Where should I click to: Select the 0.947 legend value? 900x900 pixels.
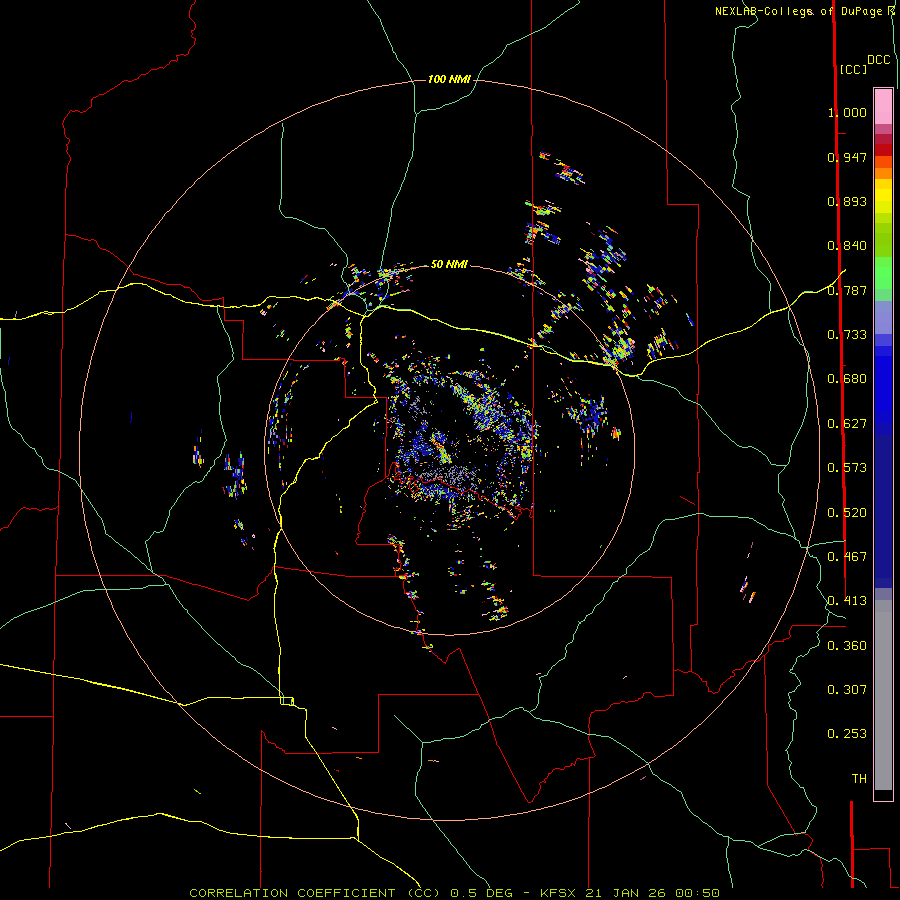coord(847,157)
